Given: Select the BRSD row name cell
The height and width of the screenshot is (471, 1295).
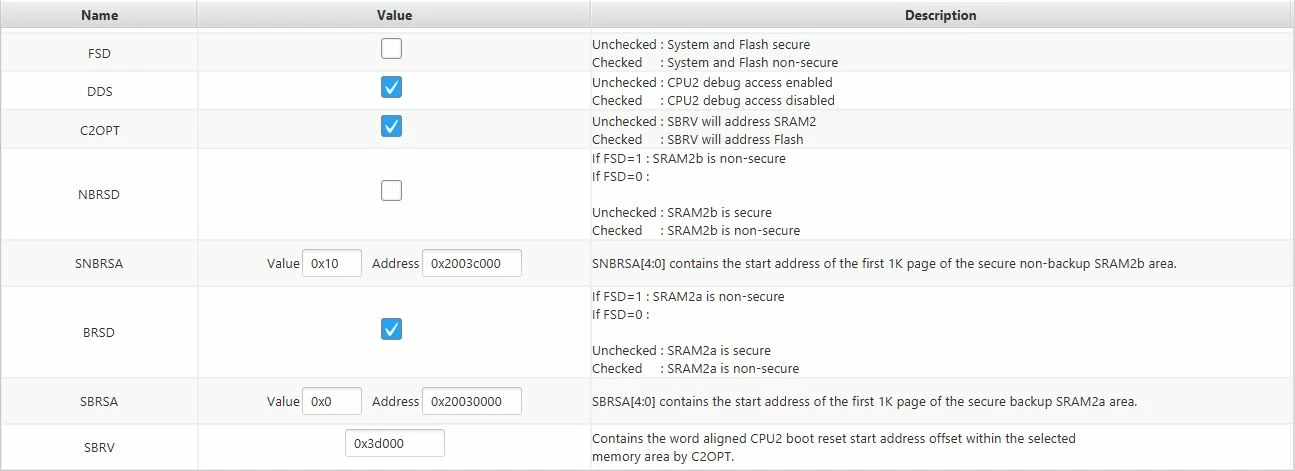Looking at the screenshot, I should coord(99,333).
